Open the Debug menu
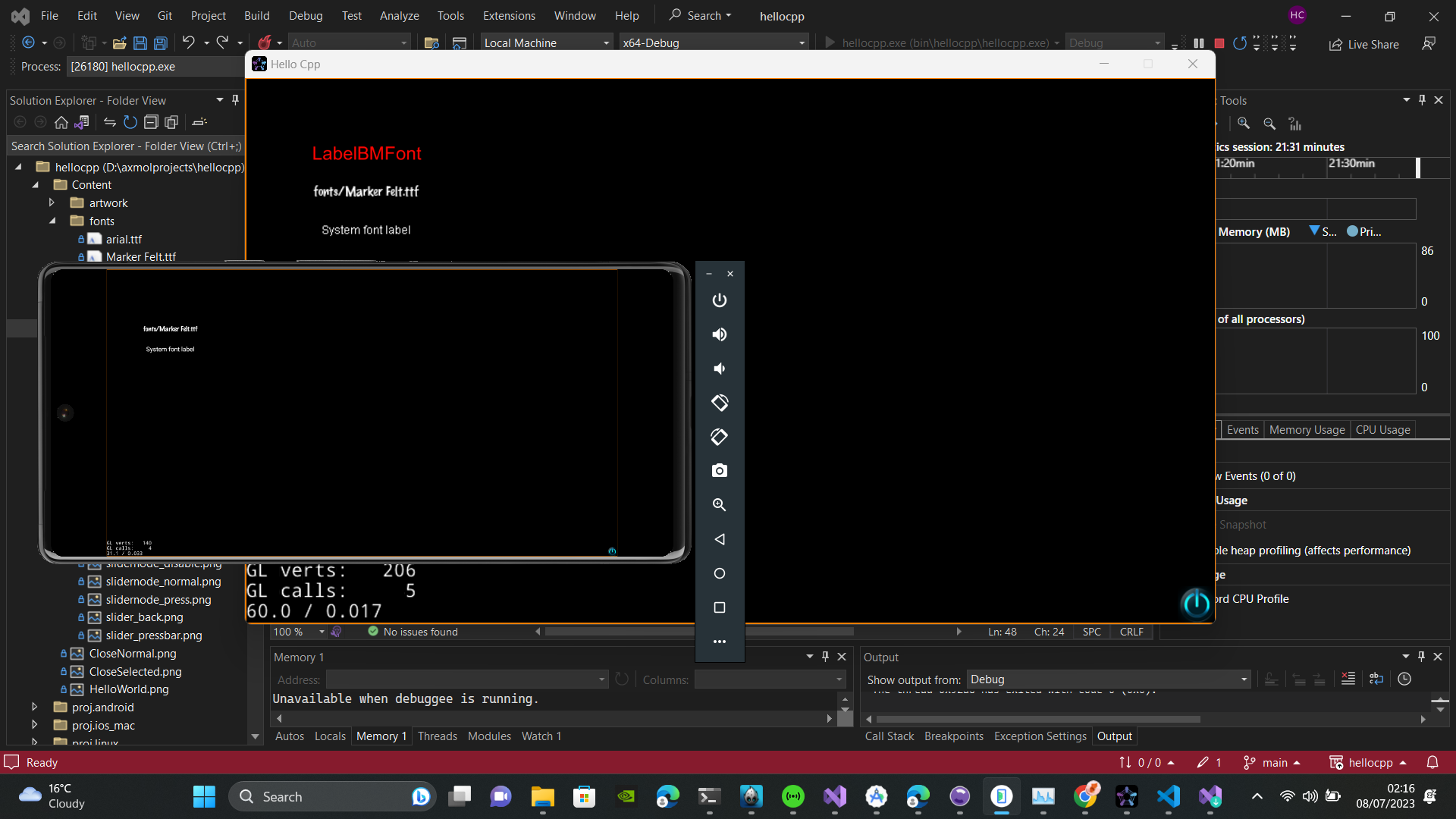This screenshot has height=819, width=1456. click(x=305, y=15)
